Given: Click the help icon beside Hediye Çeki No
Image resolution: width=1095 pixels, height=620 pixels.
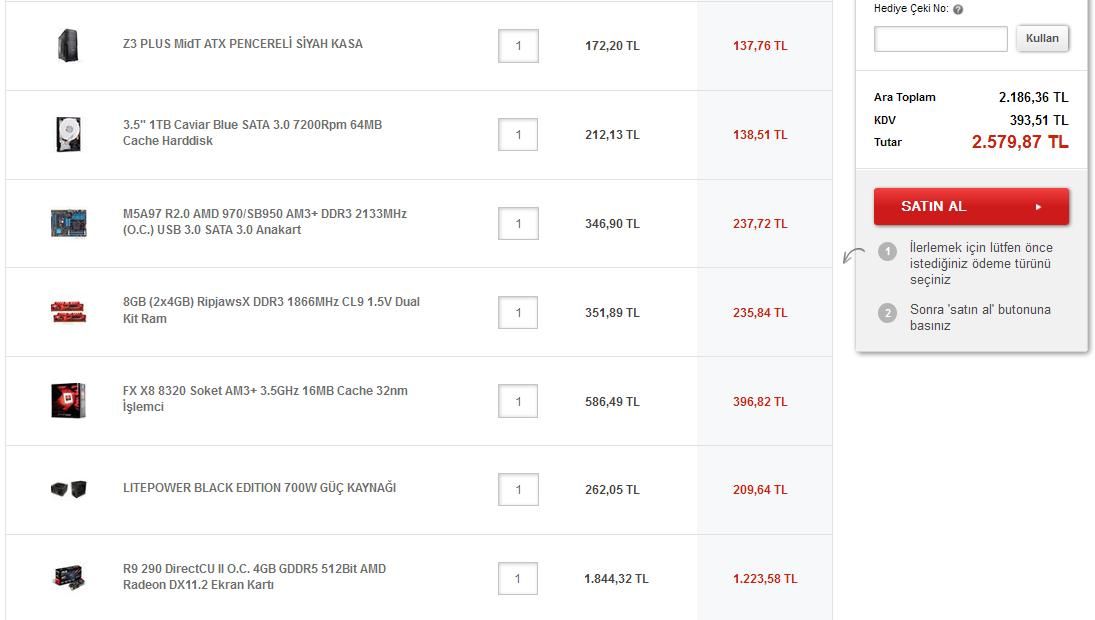Looking at the screenshot, I should tap(958, 9).
